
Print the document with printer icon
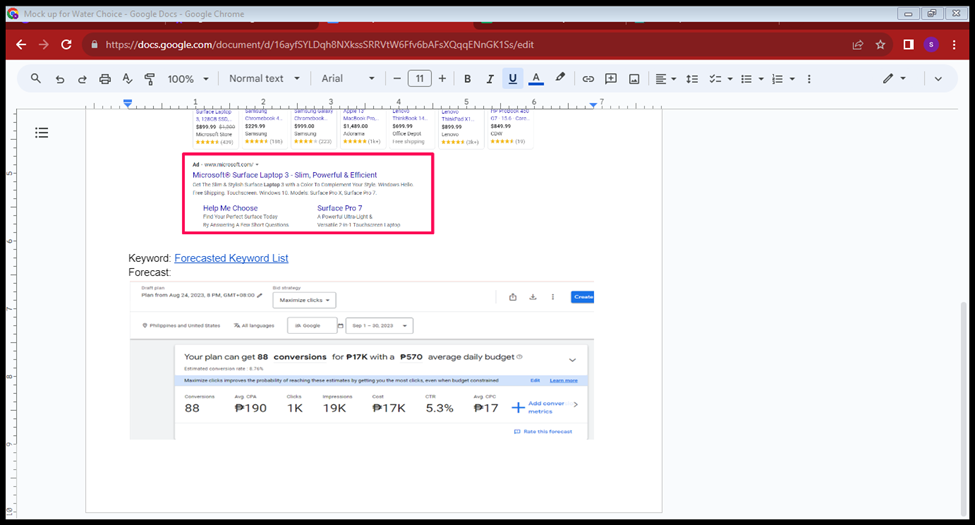point(105,79)
